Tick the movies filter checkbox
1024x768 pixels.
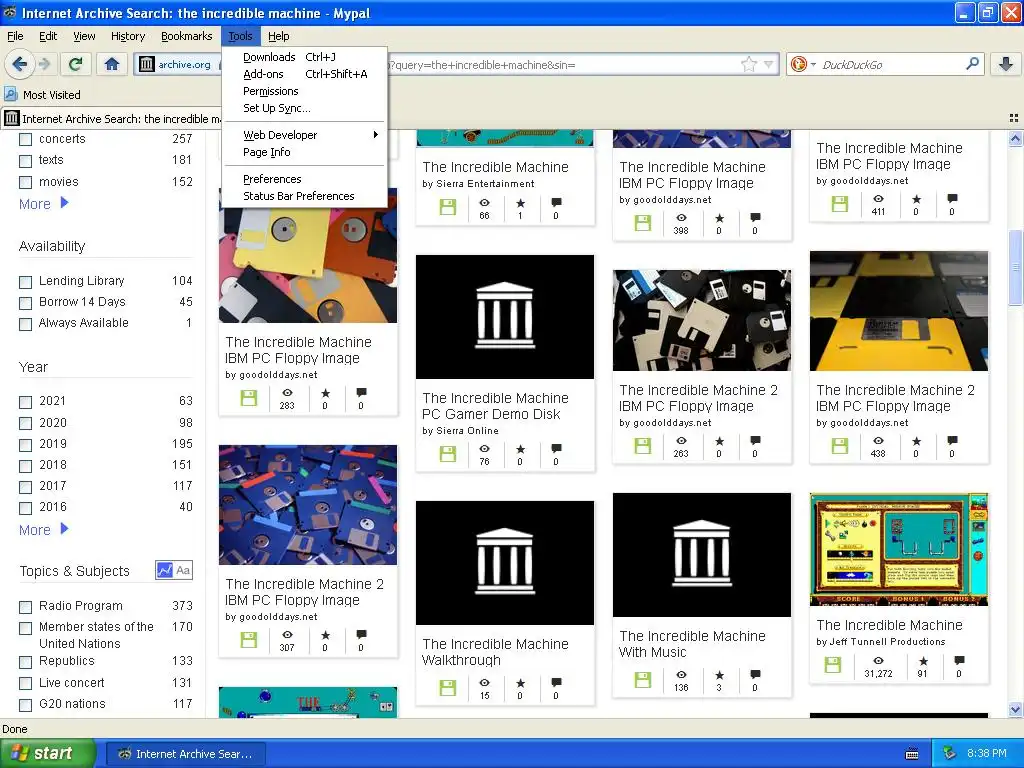pos(25,183)
